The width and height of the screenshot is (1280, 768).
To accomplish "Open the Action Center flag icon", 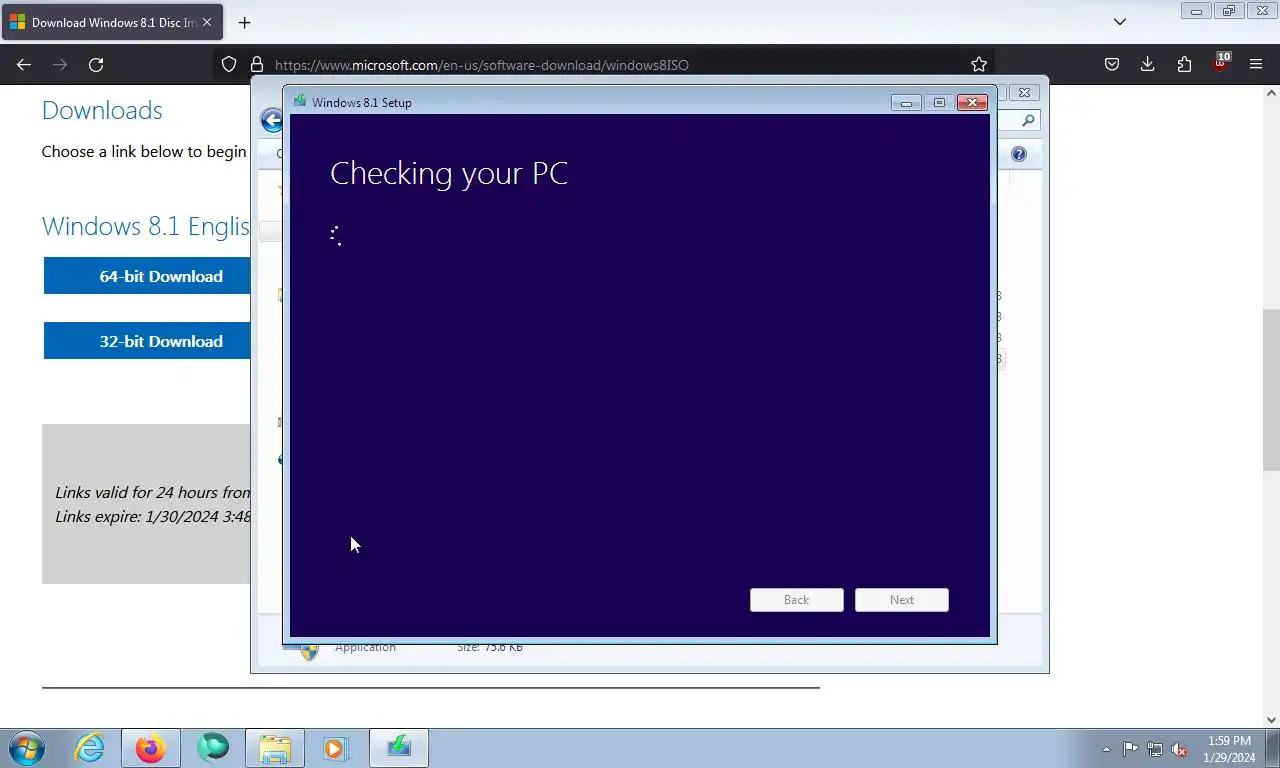I will point(1131,749).
